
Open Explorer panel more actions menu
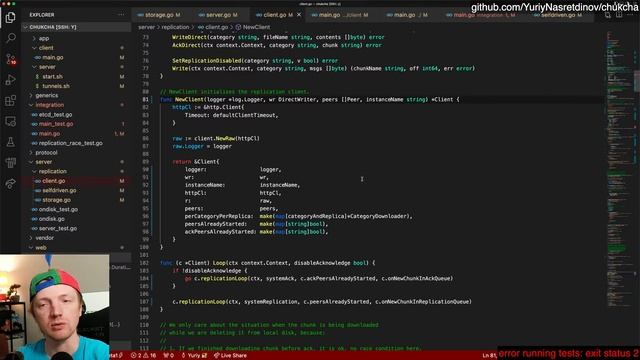click(x=121, y=15)
